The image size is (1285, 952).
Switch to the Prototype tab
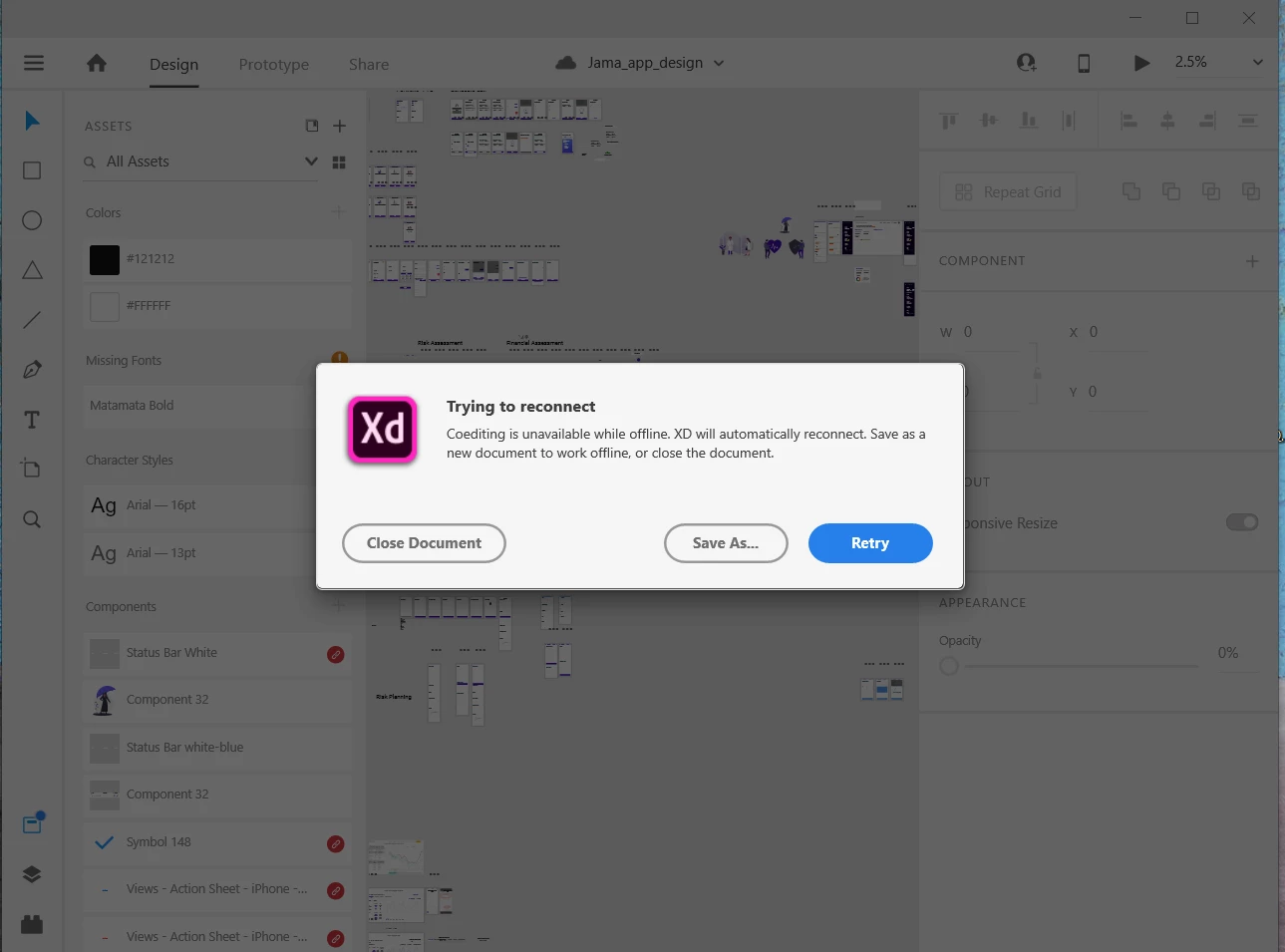(274, 64)
